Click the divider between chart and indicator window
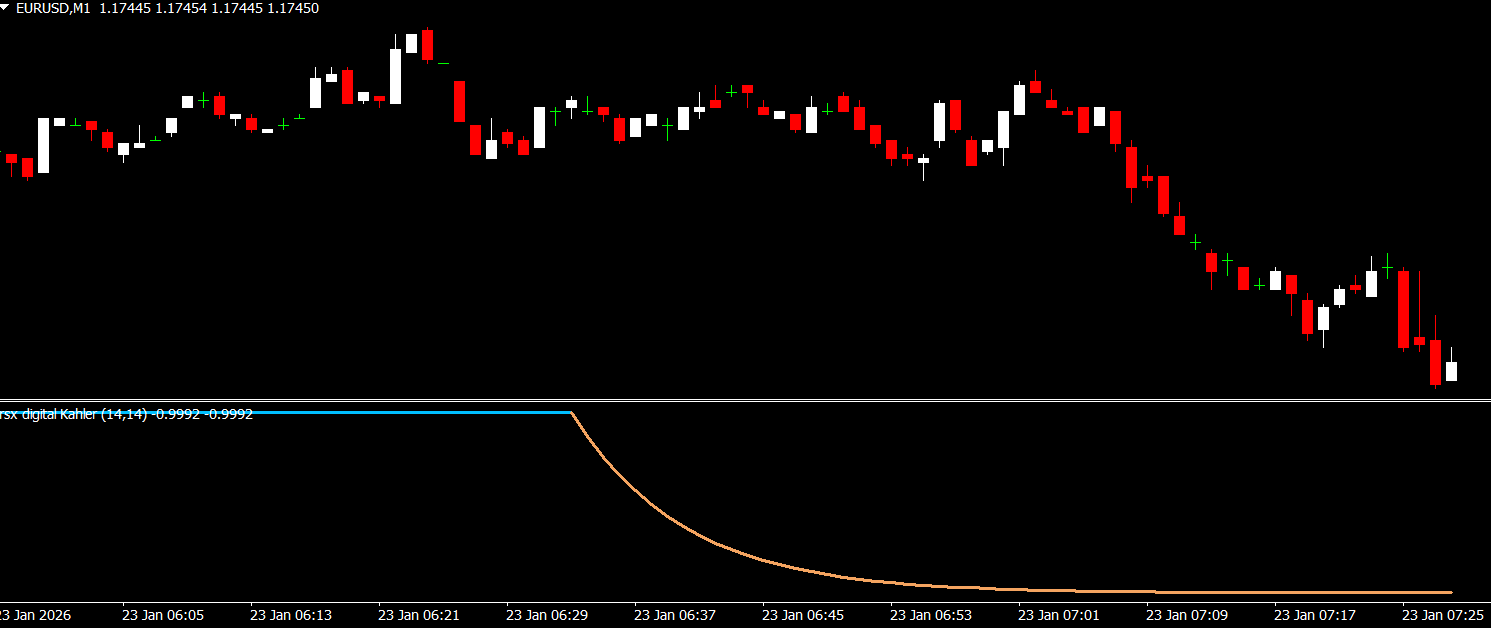 coord(745,401)
